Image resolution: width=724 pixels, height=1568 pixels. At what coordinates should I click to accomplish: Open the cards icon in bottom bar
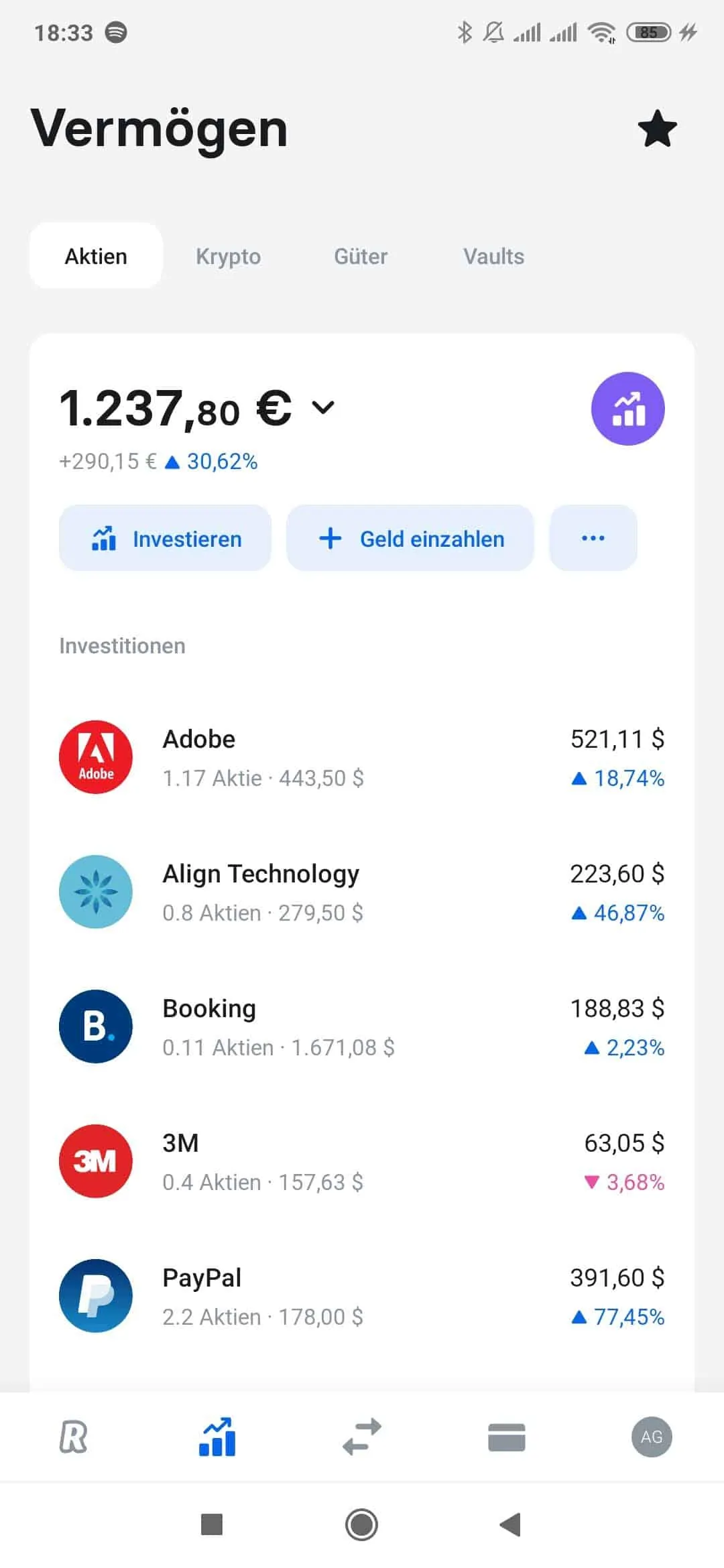click(507, 1437)
